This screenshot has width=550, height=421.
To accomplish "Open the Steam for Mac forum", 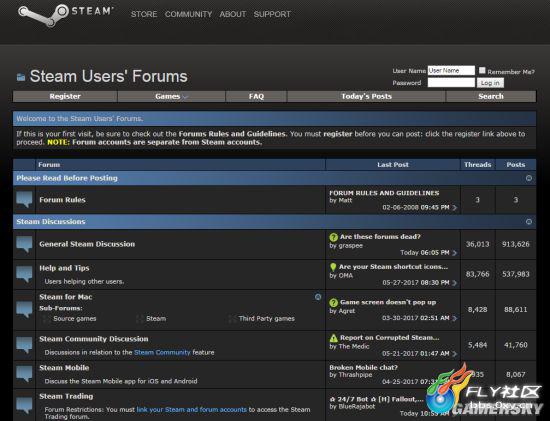I will 66,297.
